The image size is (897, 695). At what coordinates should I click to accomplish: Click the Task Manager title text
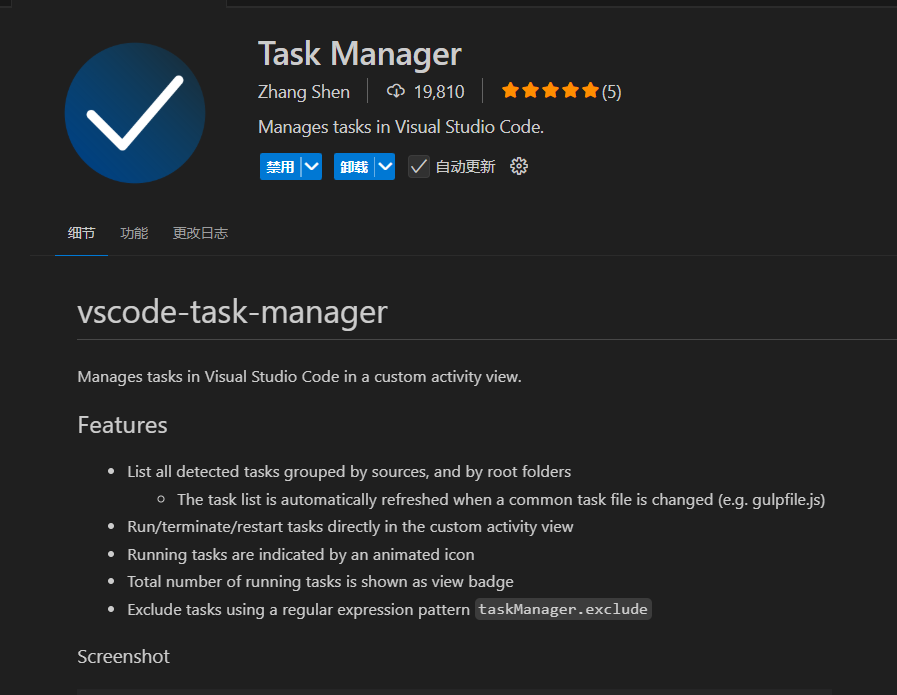[360, 54]
